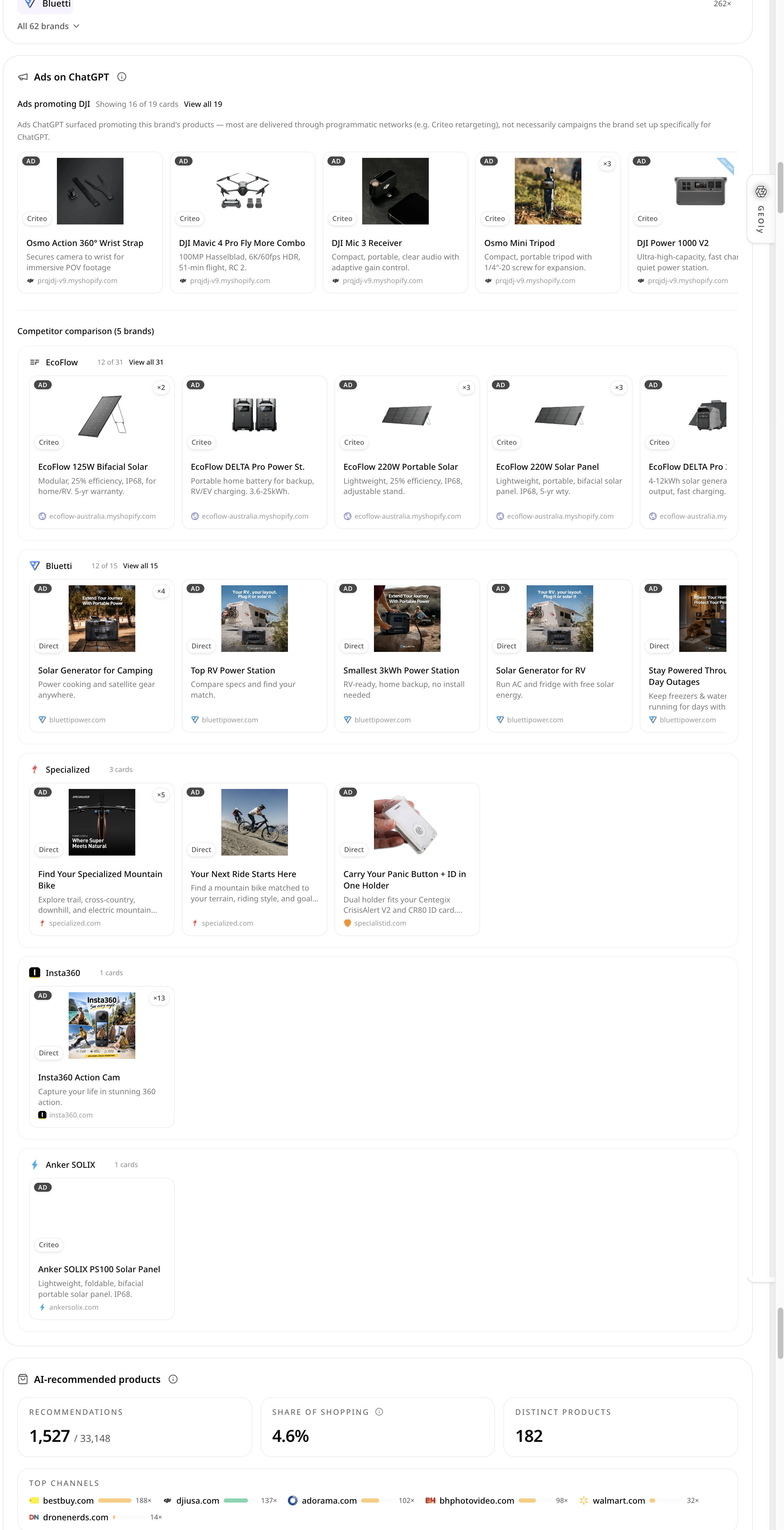The width and height of the screenshot is (784, 1530).
Task: Expand the All 62 brands dropdown
Action: 48,26
